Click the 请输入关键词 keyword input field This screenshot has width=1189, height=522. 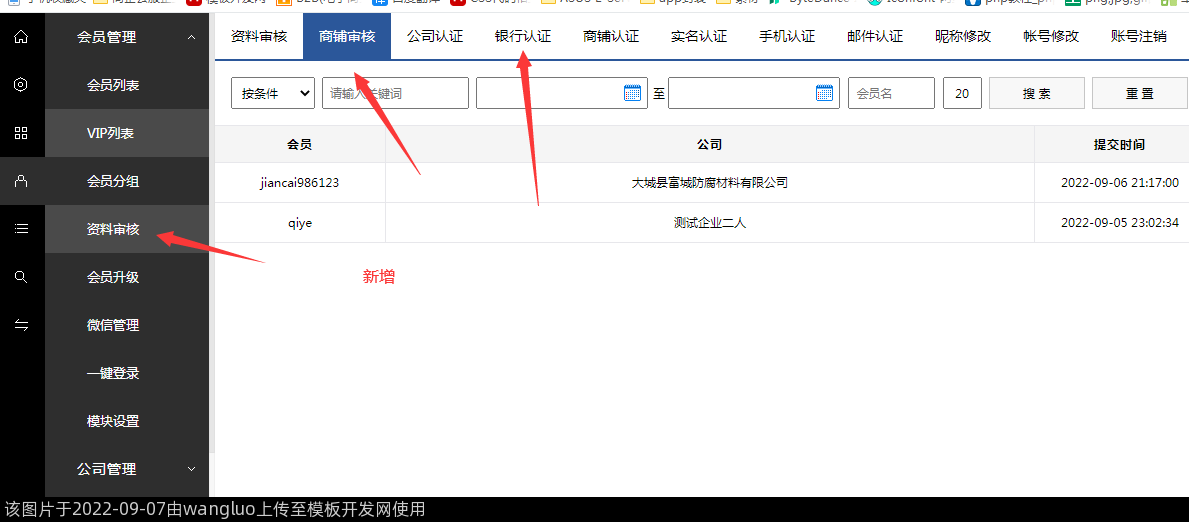coord(395,93)
